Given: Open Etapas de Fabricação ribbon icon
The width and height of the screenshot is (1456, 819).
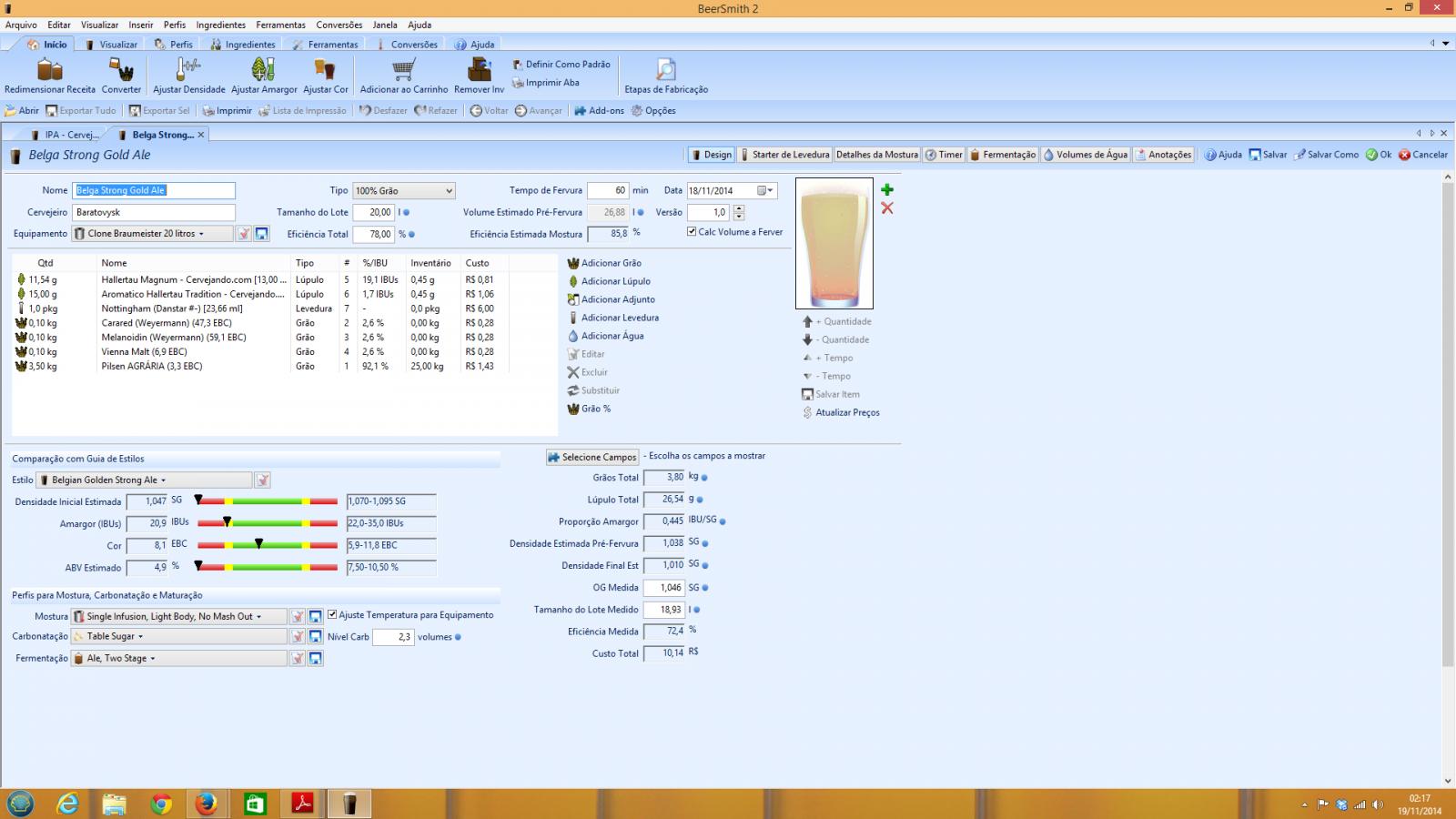Looking at the screenshot, I should [666, 70].
